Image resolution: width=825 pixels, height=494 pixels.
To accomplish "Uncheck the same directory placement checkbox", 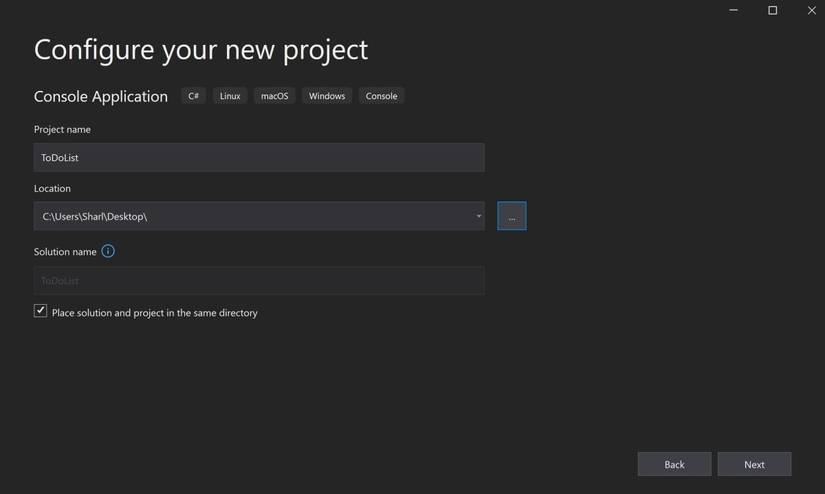I will tap(41, 311).
